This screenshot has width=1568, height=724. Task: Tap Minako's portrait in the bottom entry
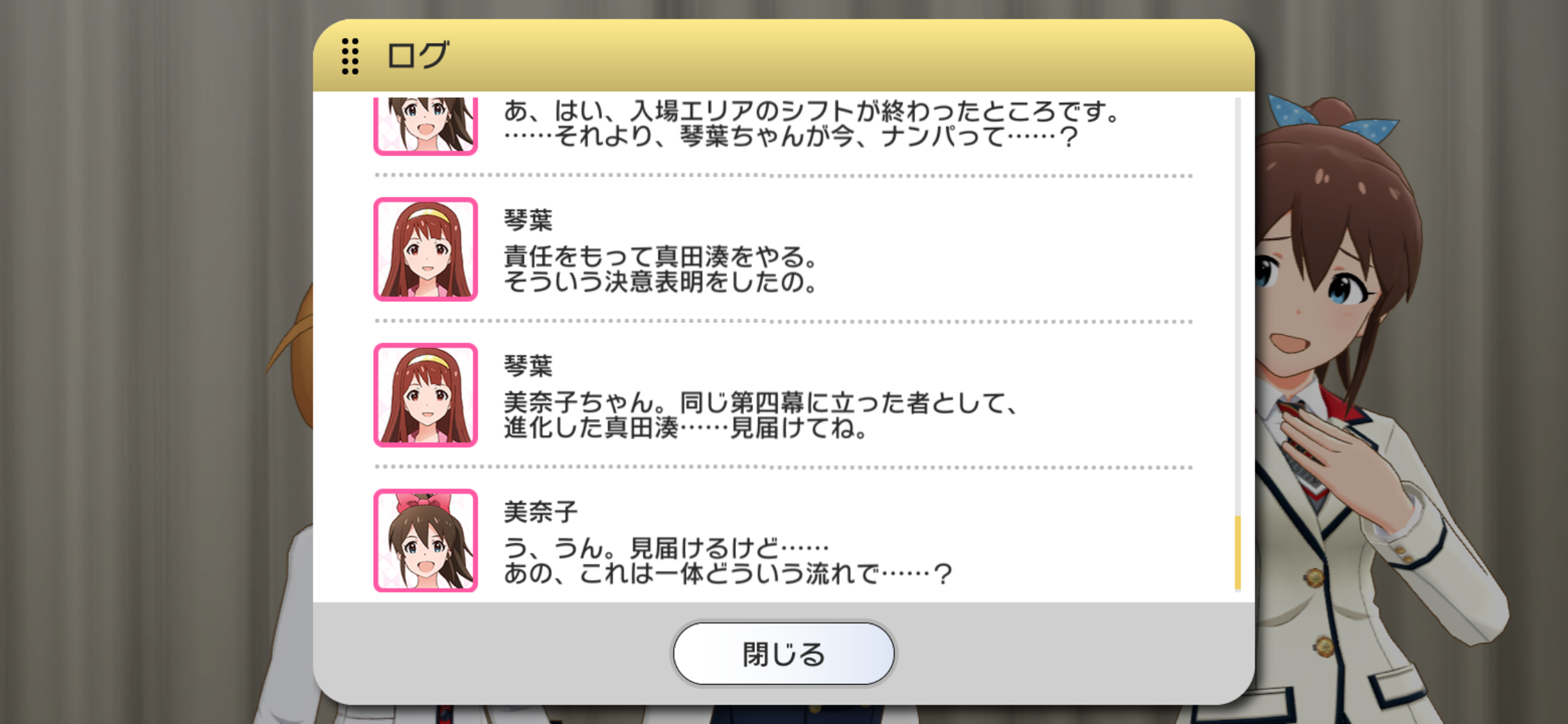[425, 541]
